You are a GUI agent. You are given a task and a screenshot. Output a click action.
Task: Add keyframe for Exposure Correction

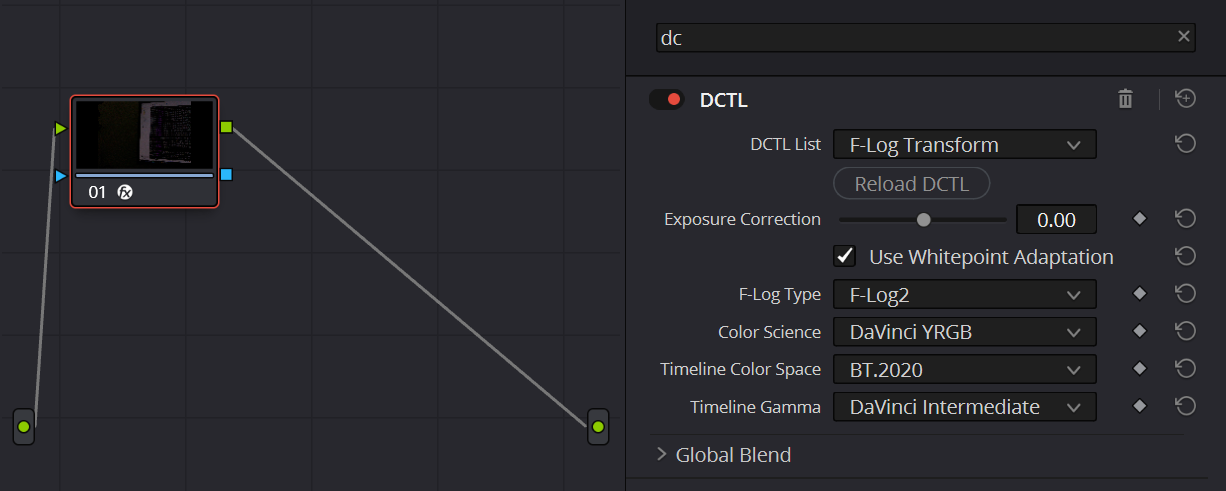click(1139, 219)
